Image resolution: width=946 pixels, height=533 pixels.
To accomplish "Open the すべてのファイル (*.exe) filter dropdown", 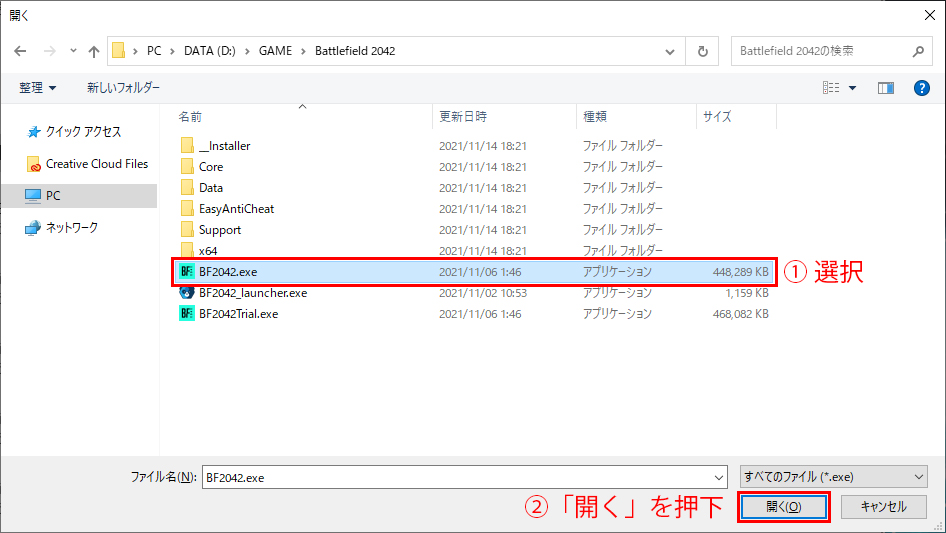I will pyautogui.click(x=833, y=477).
